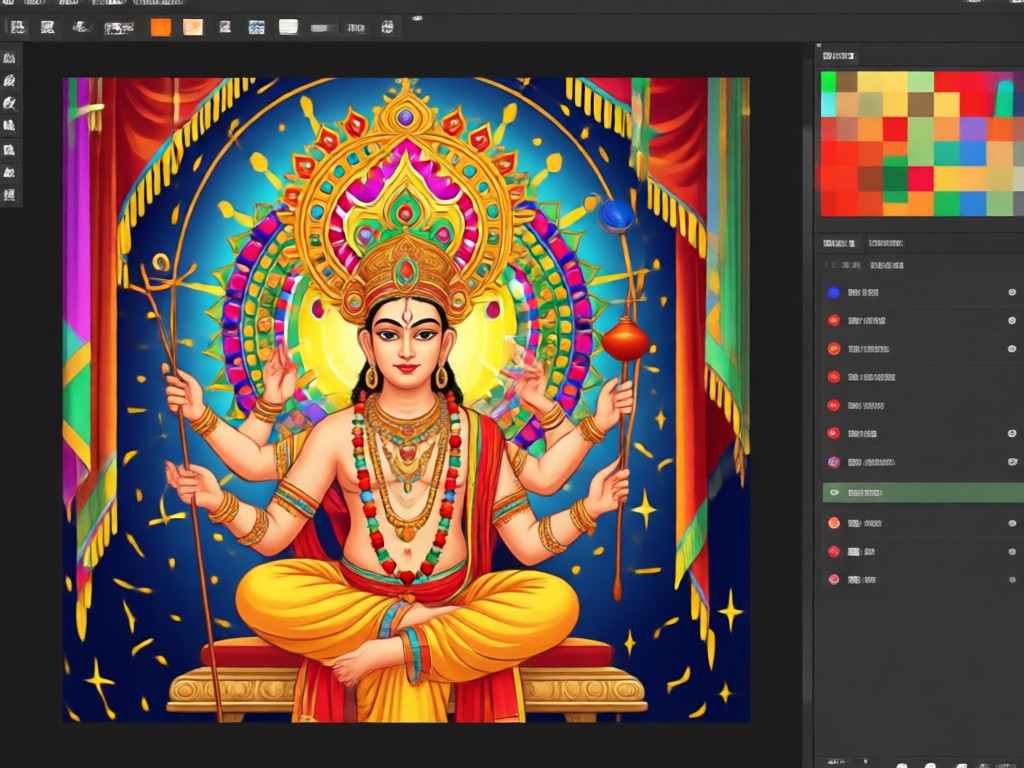Screen dimensions: 1024x768
Task: Switch to the first tab of the layers panel
Action: [839, 243]
